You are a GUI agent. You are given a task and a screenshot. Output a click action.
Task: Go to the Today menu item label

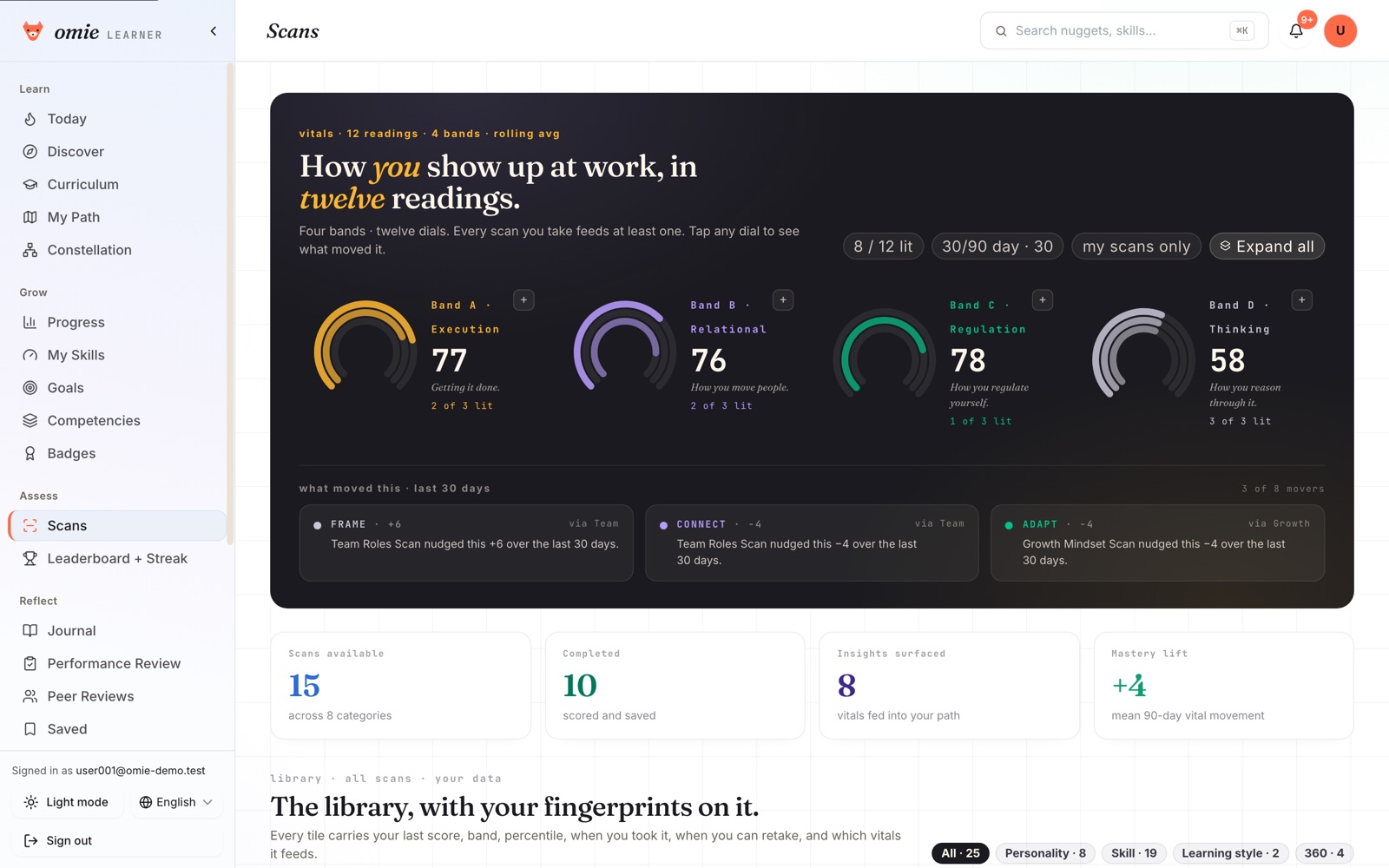pyautogui.click(x=67, y=119)
